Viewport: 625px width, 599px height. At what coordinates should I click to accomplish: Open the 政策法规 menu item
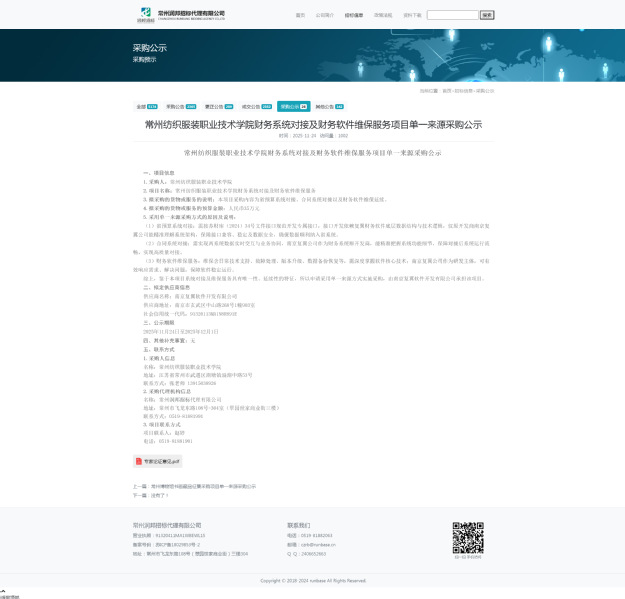coord(383,16)
